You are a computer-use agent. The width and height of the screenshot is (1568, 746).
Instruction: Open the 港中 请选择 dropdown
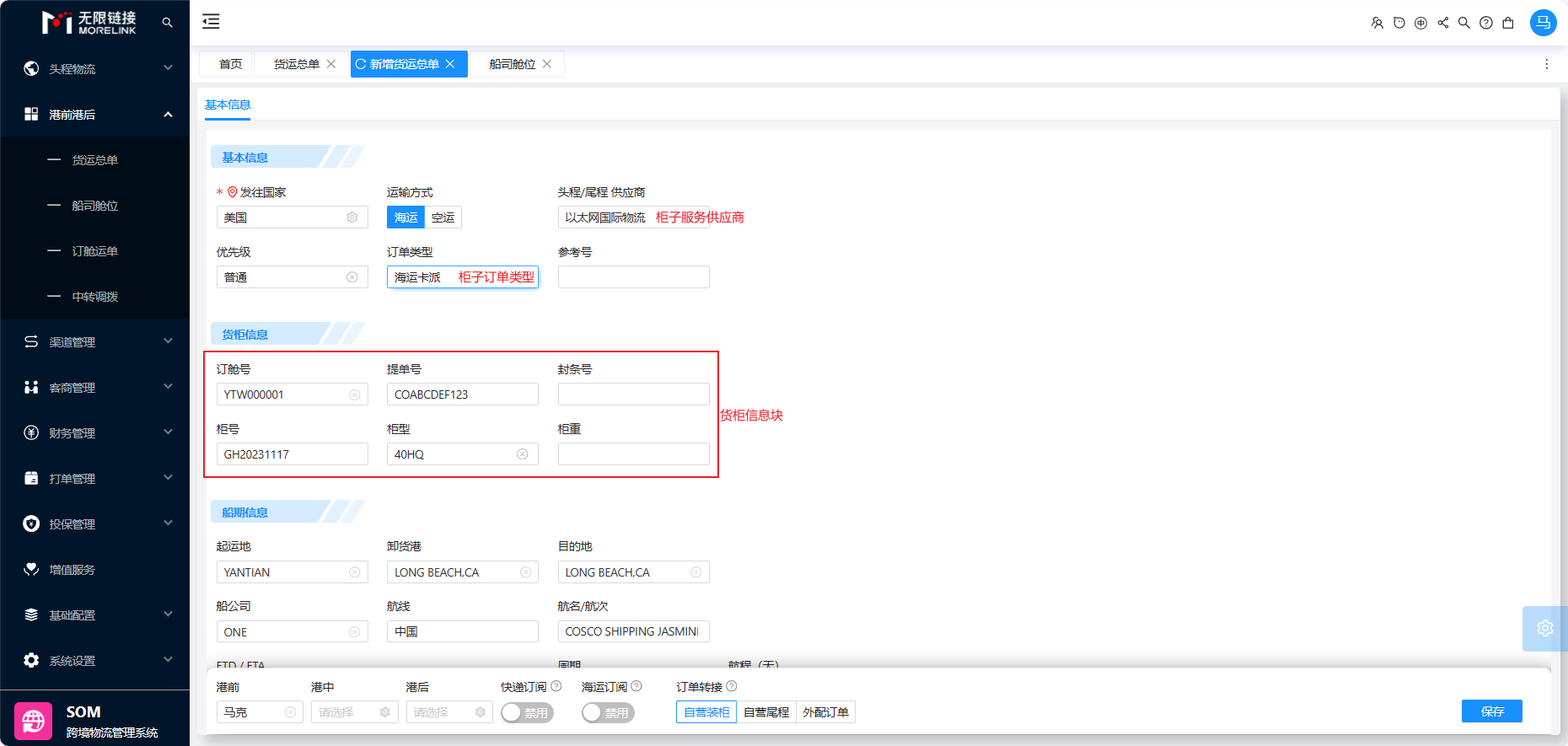point(355,712)
